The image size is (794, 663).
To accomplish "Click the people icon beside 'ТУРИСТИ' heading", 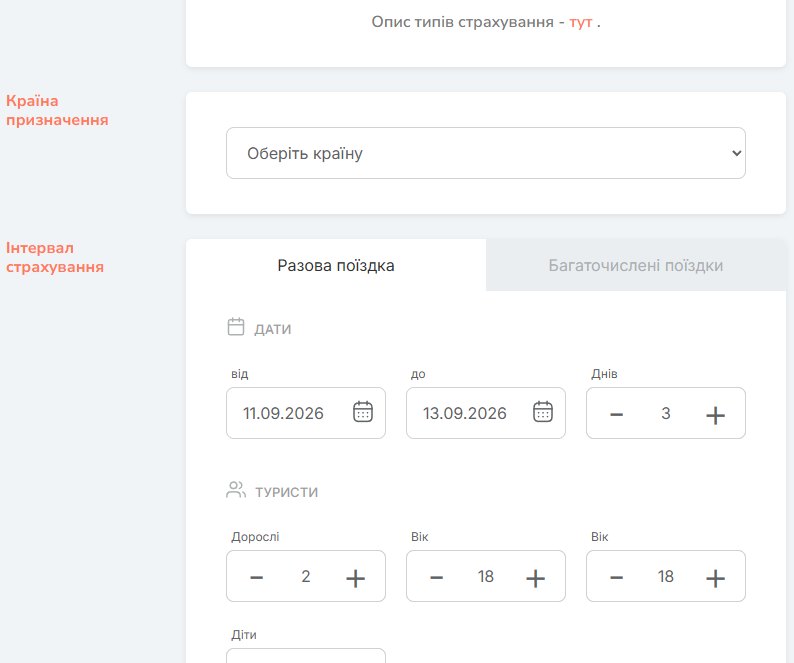I will pyautogui.click(x=236, y=490).
